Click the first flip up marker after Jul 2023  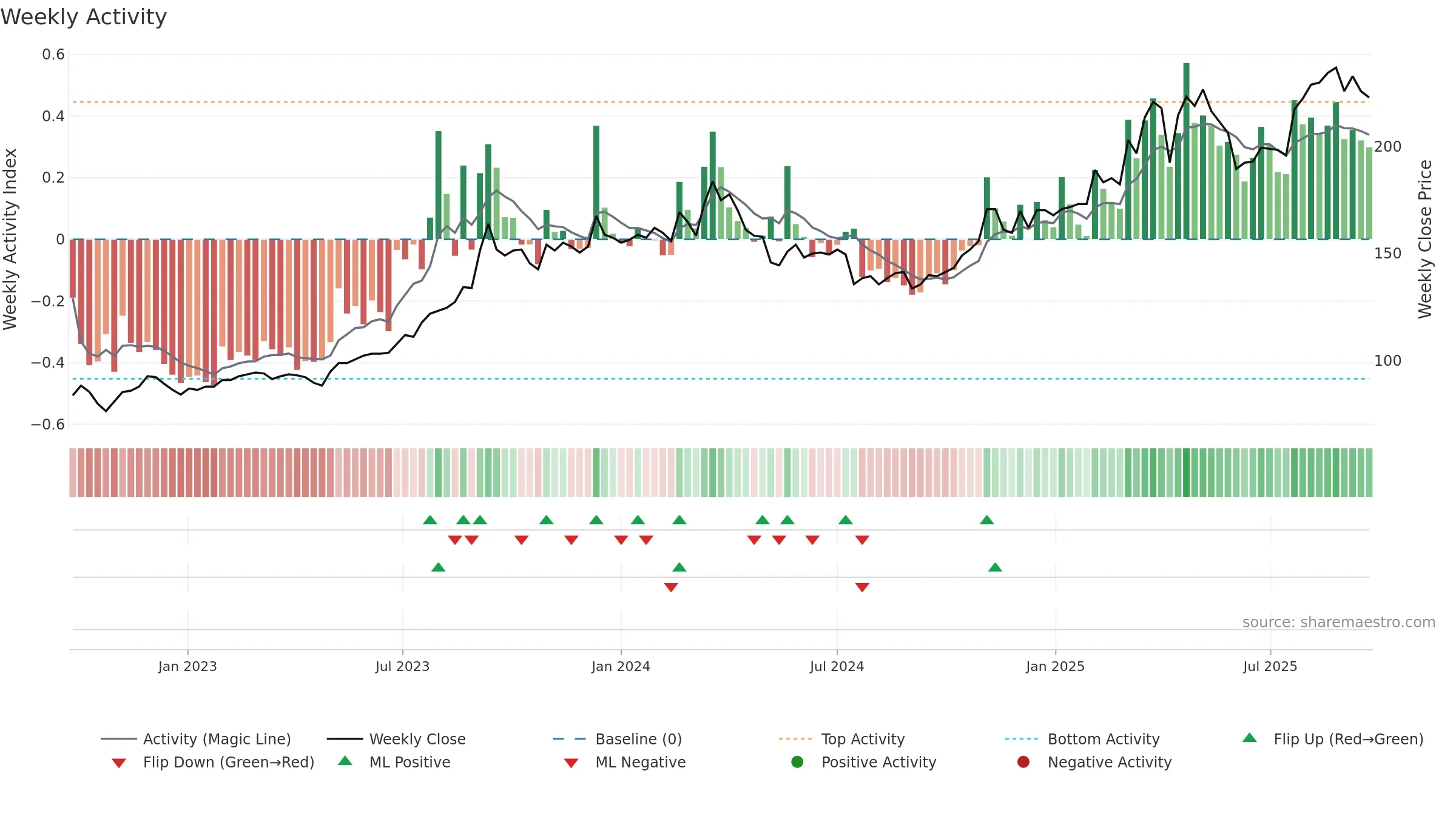[430, 520]
